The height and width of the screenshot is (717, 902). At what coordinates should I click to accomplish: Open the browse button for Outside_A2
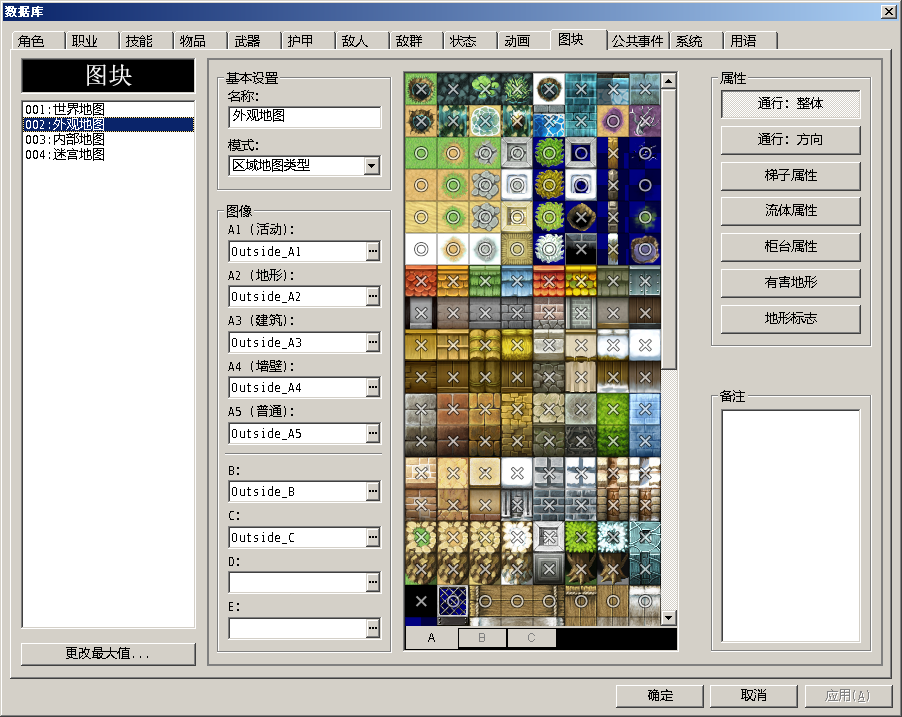[373, 296]
